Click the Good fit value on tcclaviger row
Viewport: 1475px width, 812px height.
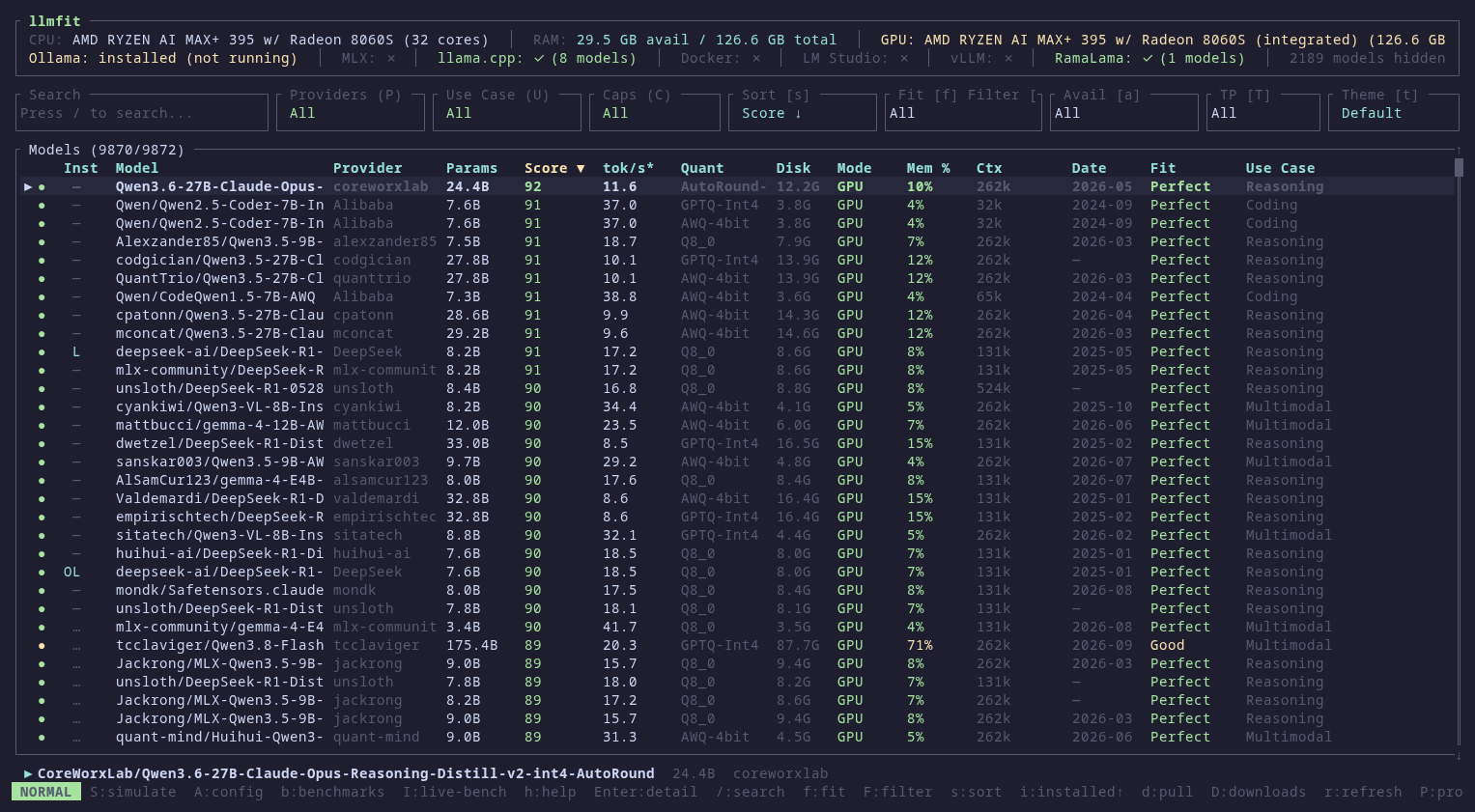(1167, 645)
